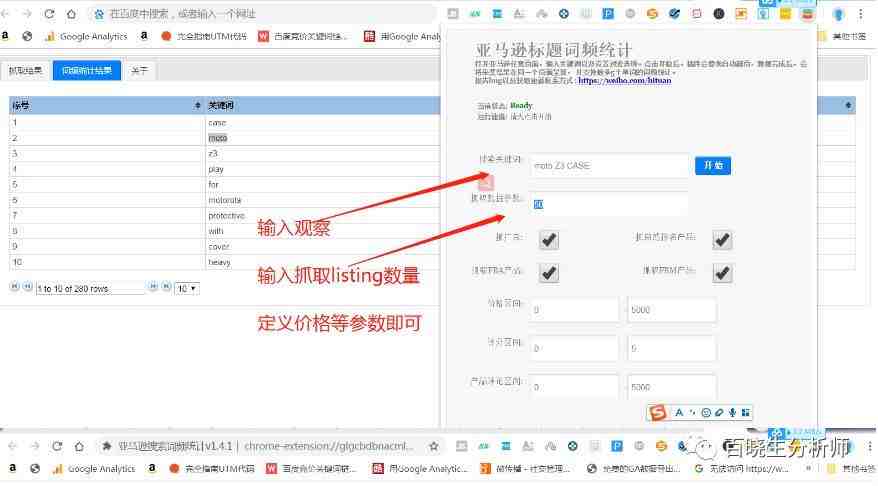Open the weibo.com/hituan link in the popup
878x486 pixels.
click(624, 81)
